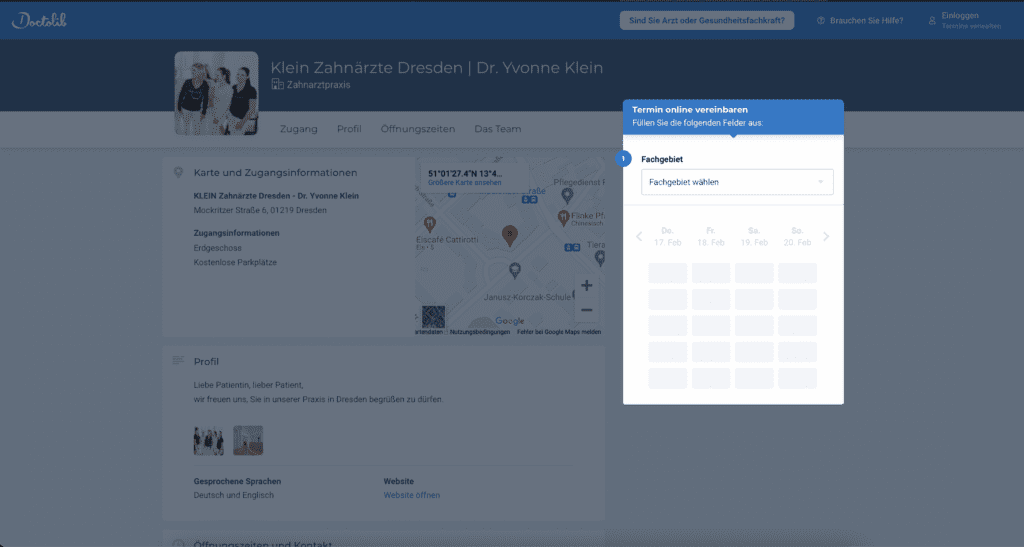Zoom out on the map
Image resolution: width=1024 pixels, height=547 pixels.
586,310
